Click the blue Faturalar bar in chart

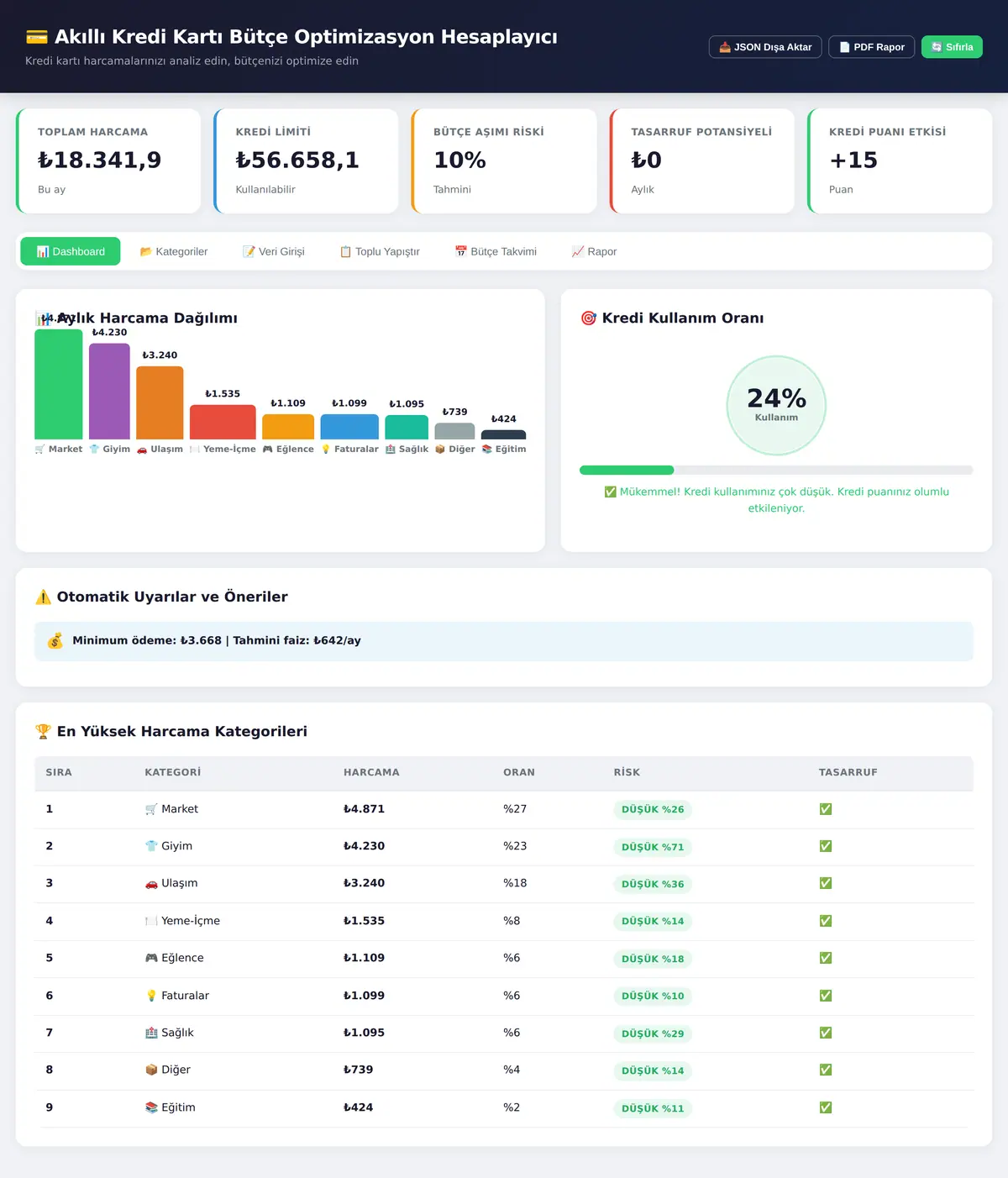(349, 427)
